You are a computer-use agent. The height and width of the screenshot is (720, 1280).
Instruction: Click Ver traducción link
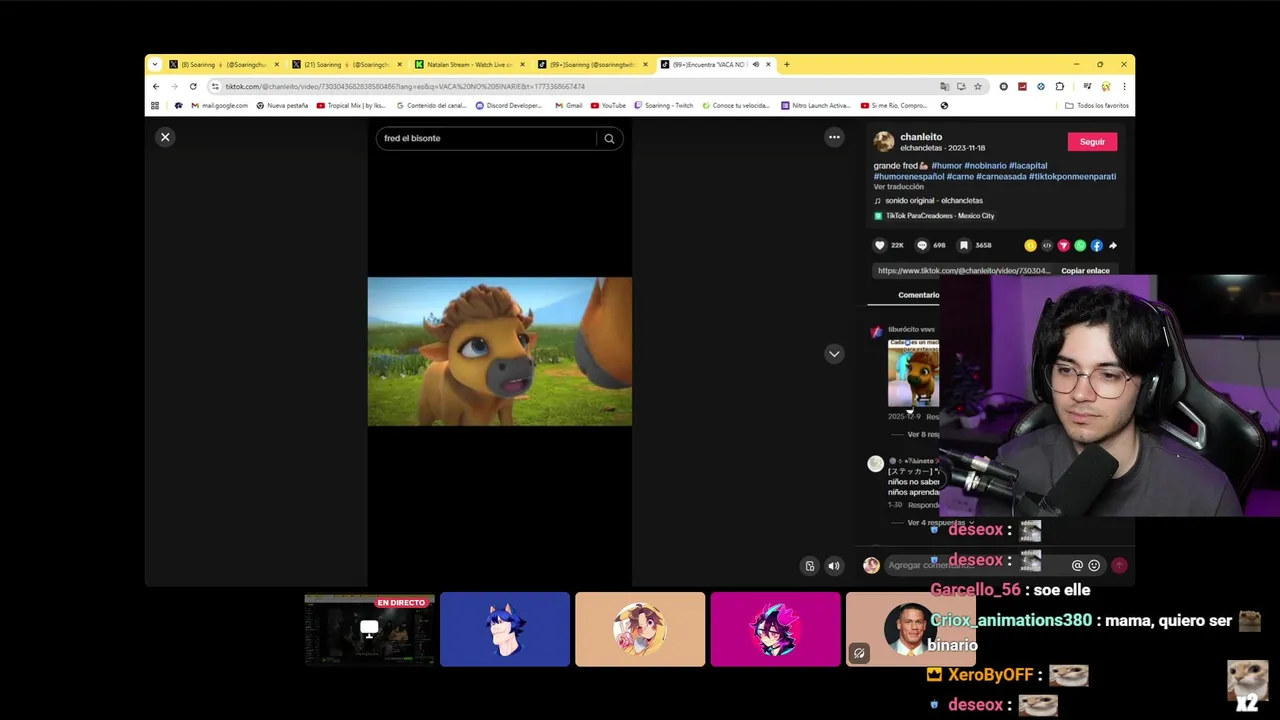click(898, 187)
